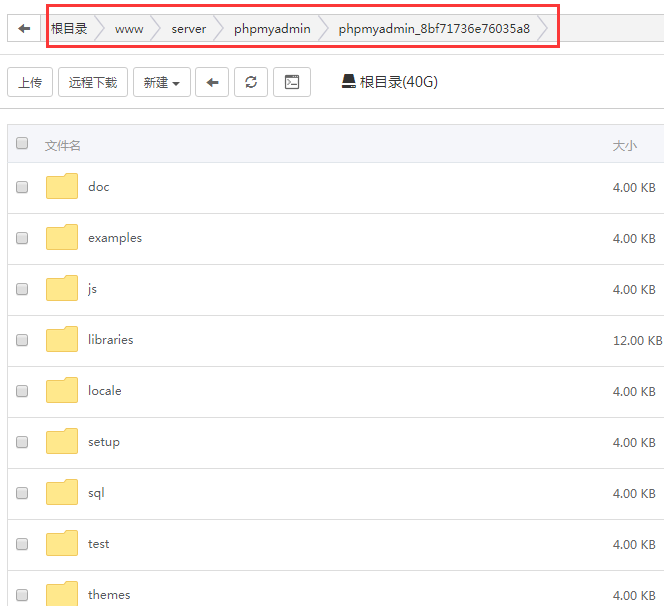Click the toolbar back arrow button next to 新建

click(x=212, y=82)
